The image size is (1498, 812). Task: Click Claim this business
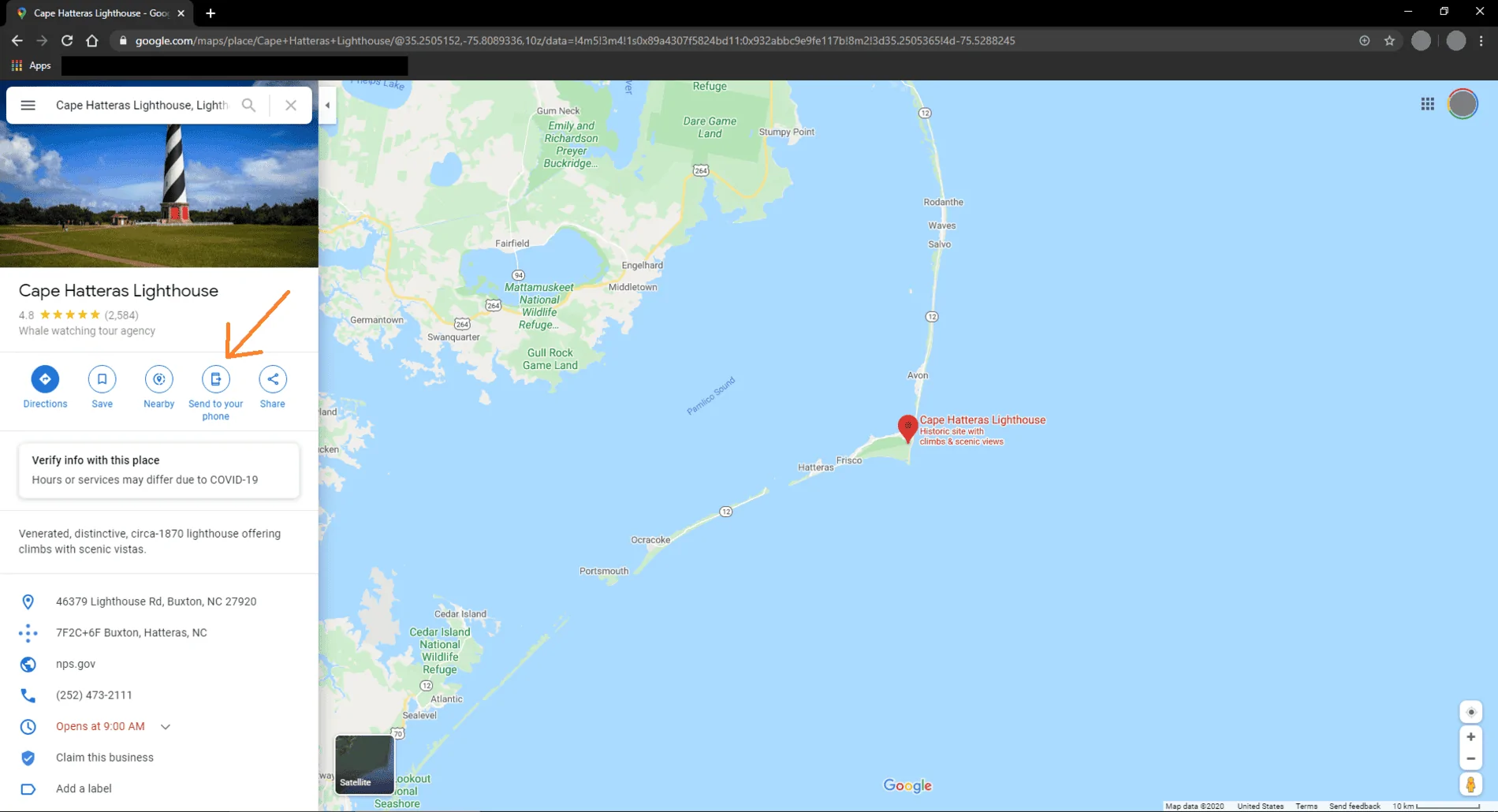105,758
